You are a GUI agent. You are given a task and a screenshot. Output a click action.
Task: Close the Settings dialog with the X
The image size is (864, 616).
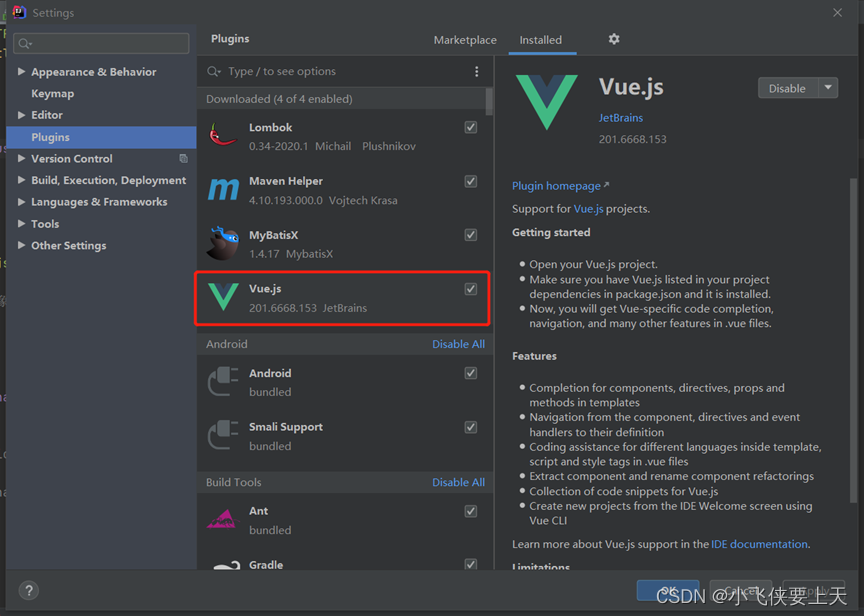tap(838, 13)
